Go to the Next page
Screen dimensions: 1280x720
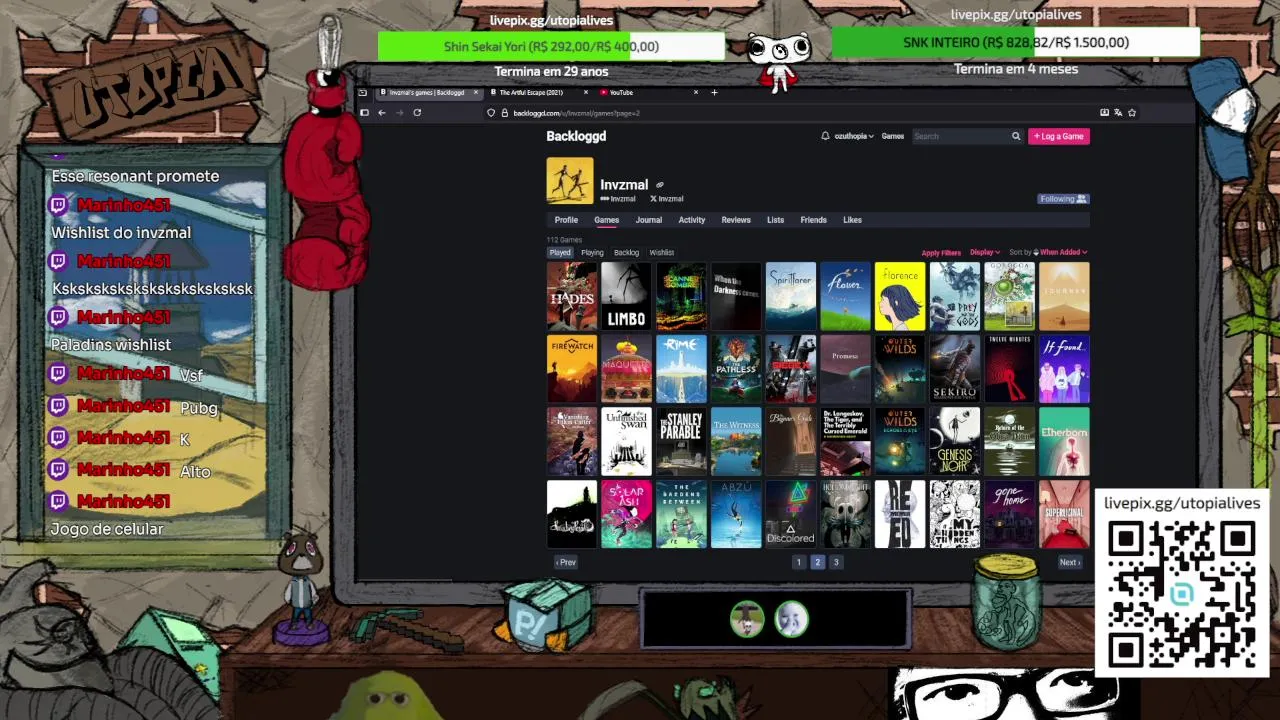tap(1069, 562)
